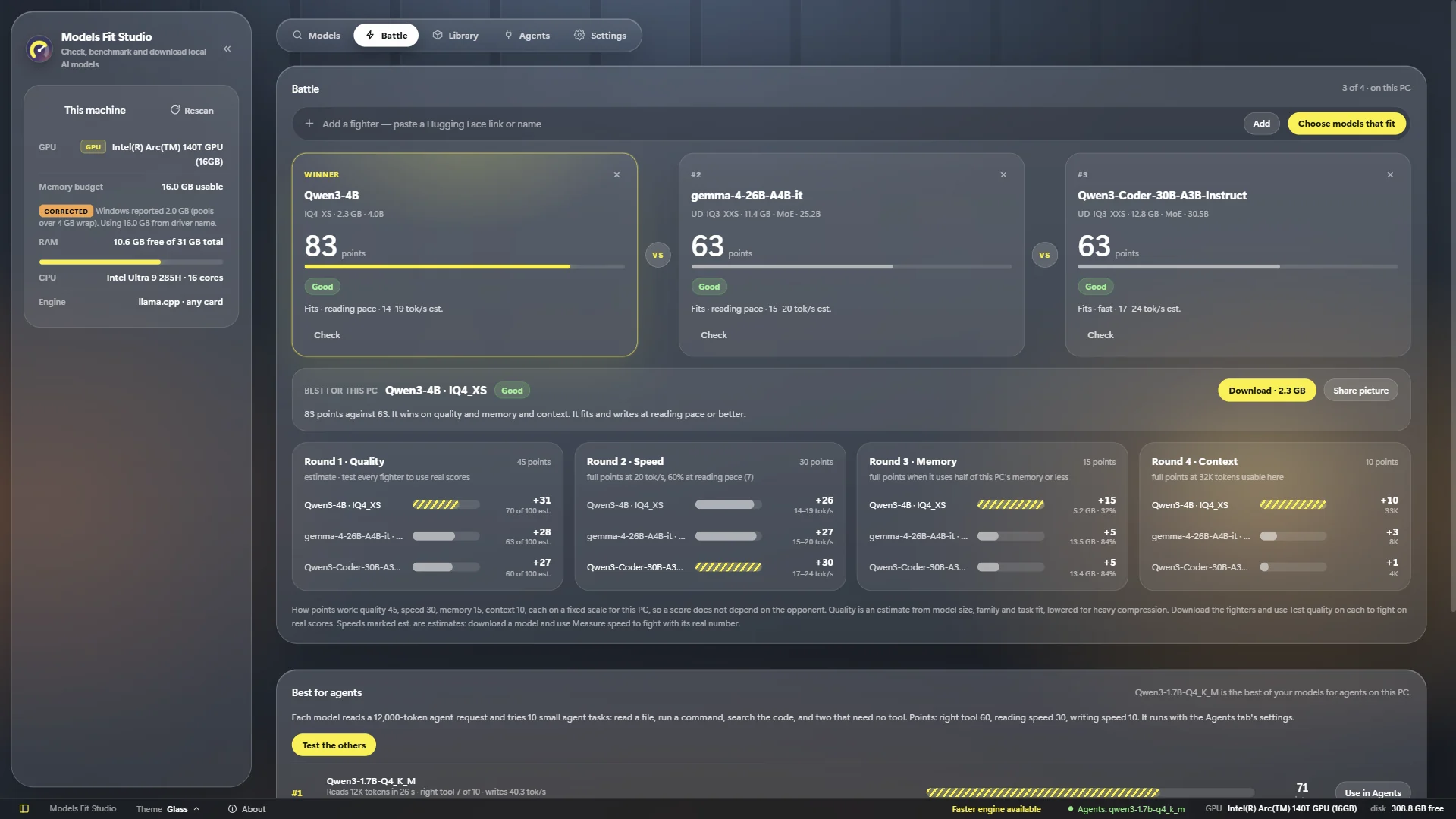The height and width of the screenshot is (819, 1456).
Task: Click Use in Agents for Qwen3-1.7B-Q4_K_M
Action: [x=1373, y=792]
